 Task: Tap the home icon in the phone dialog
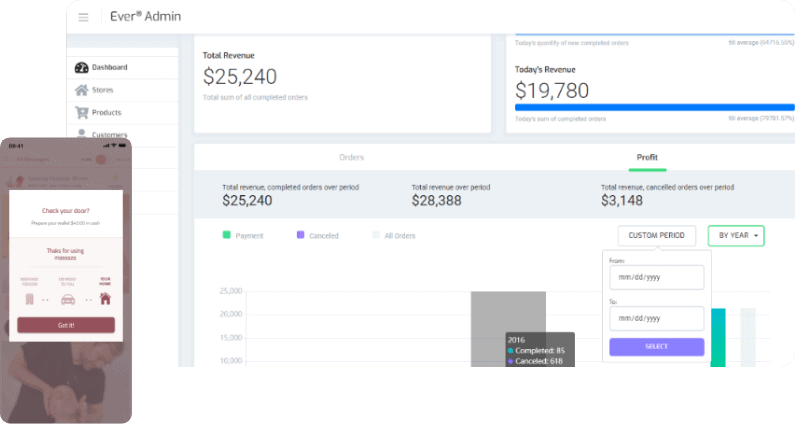pos(104,297)
